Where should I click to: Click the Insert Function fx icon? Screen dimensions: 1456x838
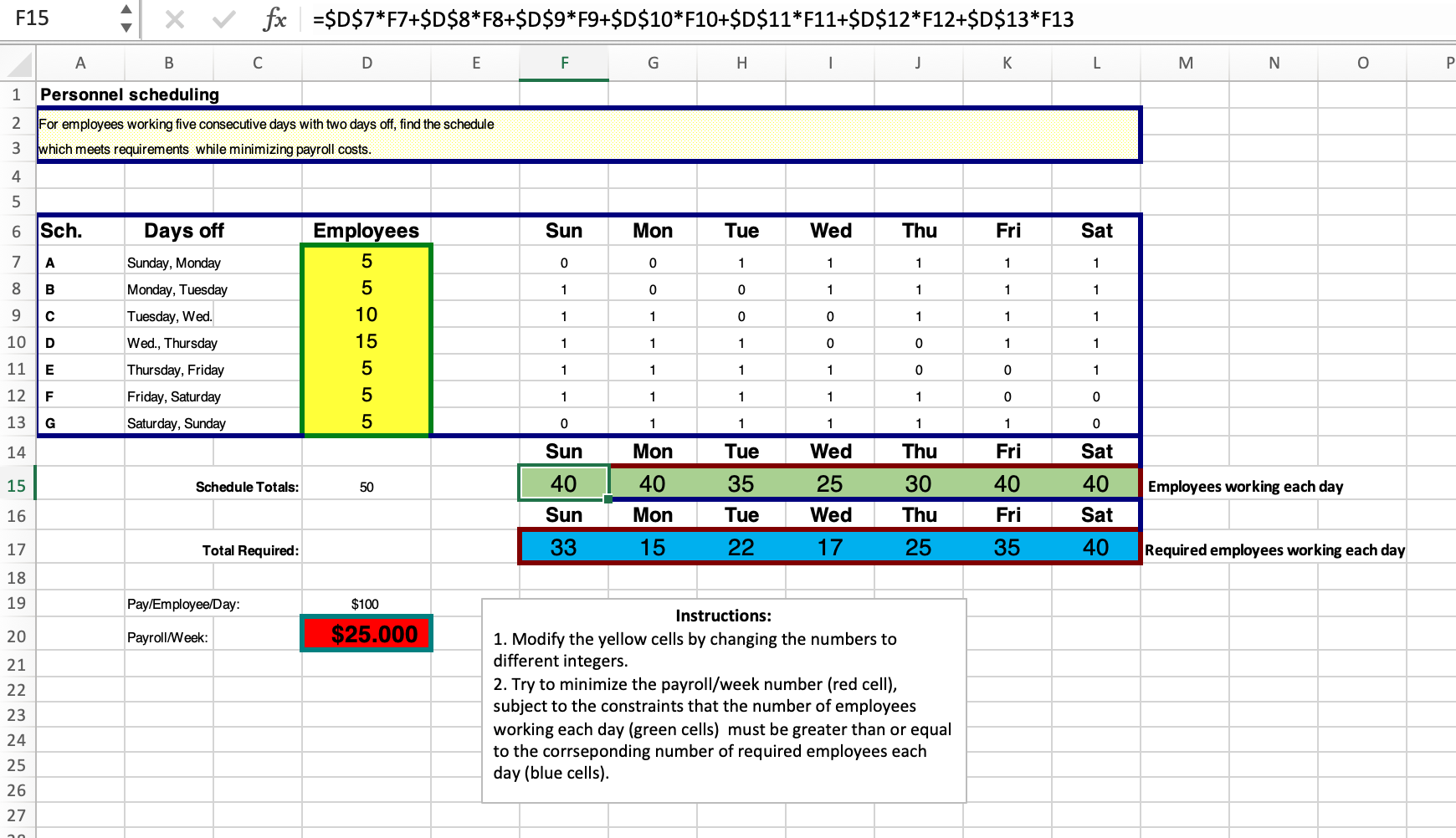[x=274, y=19]
